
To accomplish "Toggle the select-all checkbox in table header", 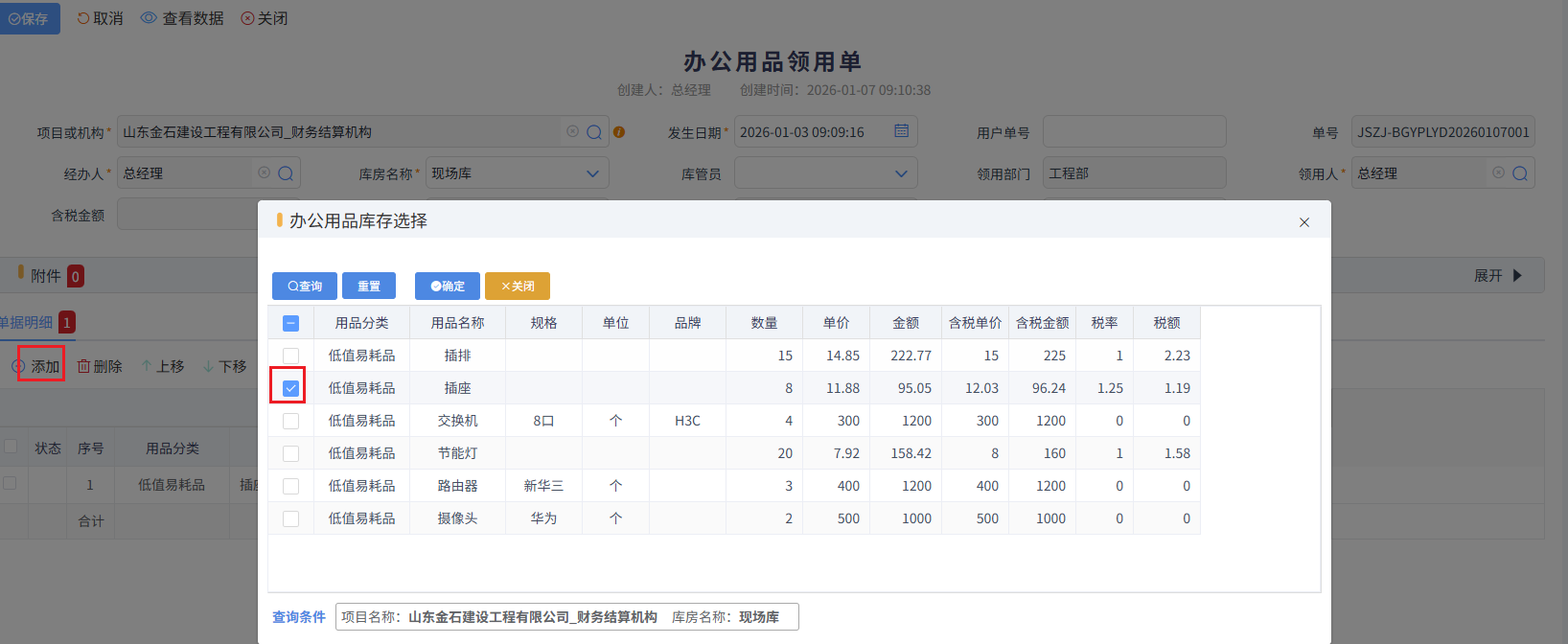I will [x=291, y=323].
